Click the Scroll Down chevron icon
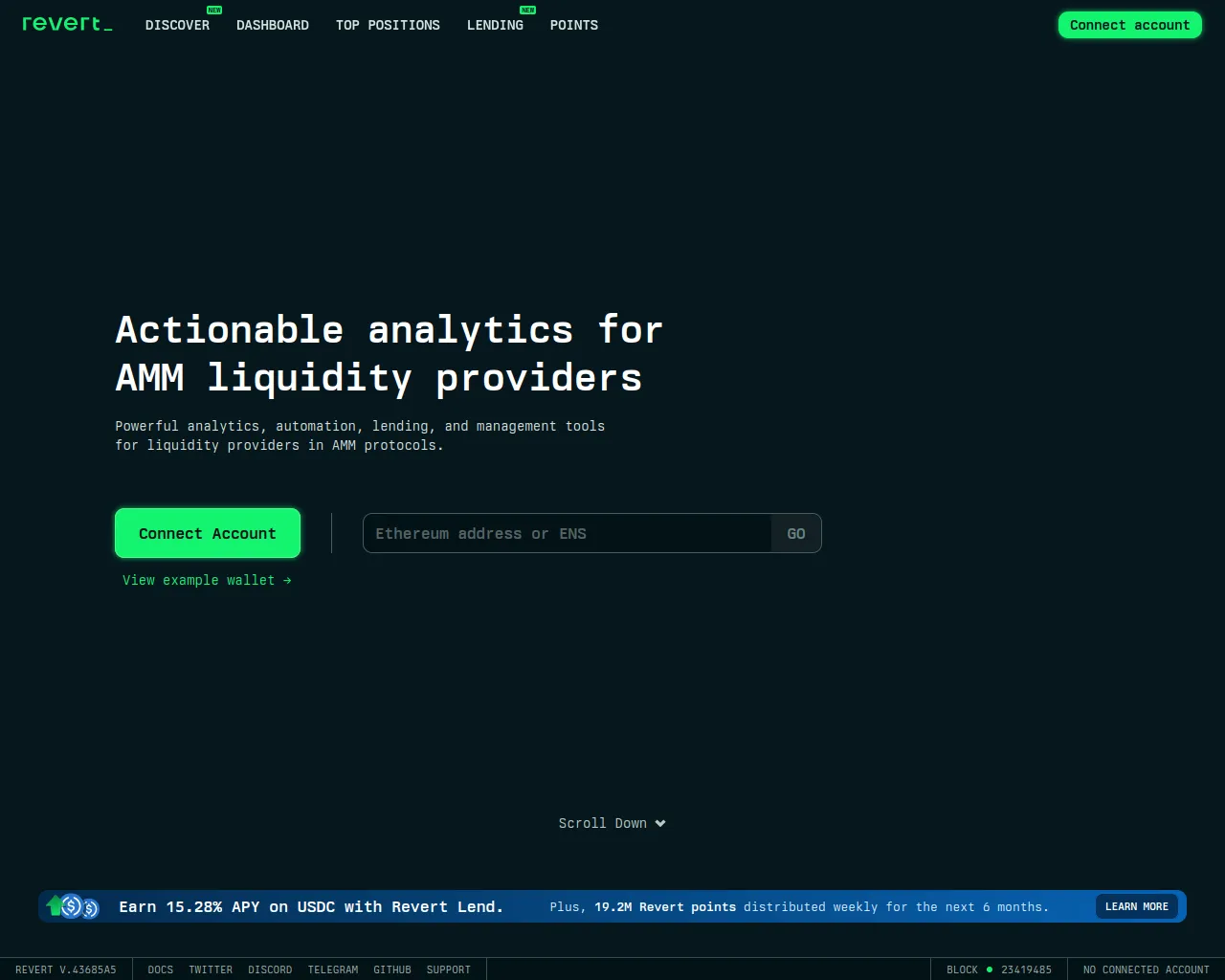Image resolution: width=1225 pixels, height=980 pixels. pos(660,823)
